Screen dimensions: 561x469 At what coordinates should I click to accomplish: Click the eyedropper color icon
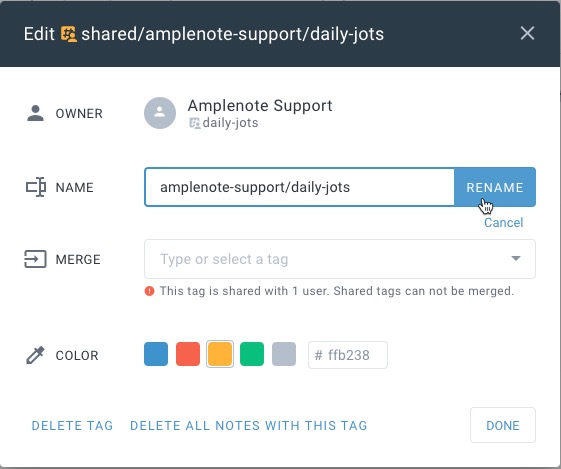click(35, 355)
